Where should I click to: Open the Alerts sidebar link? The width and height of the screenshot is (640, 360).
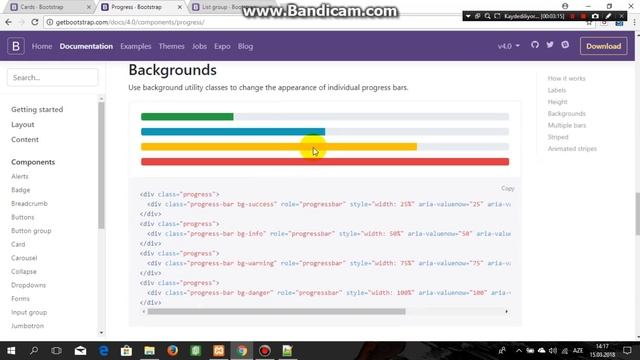[20, 176]
